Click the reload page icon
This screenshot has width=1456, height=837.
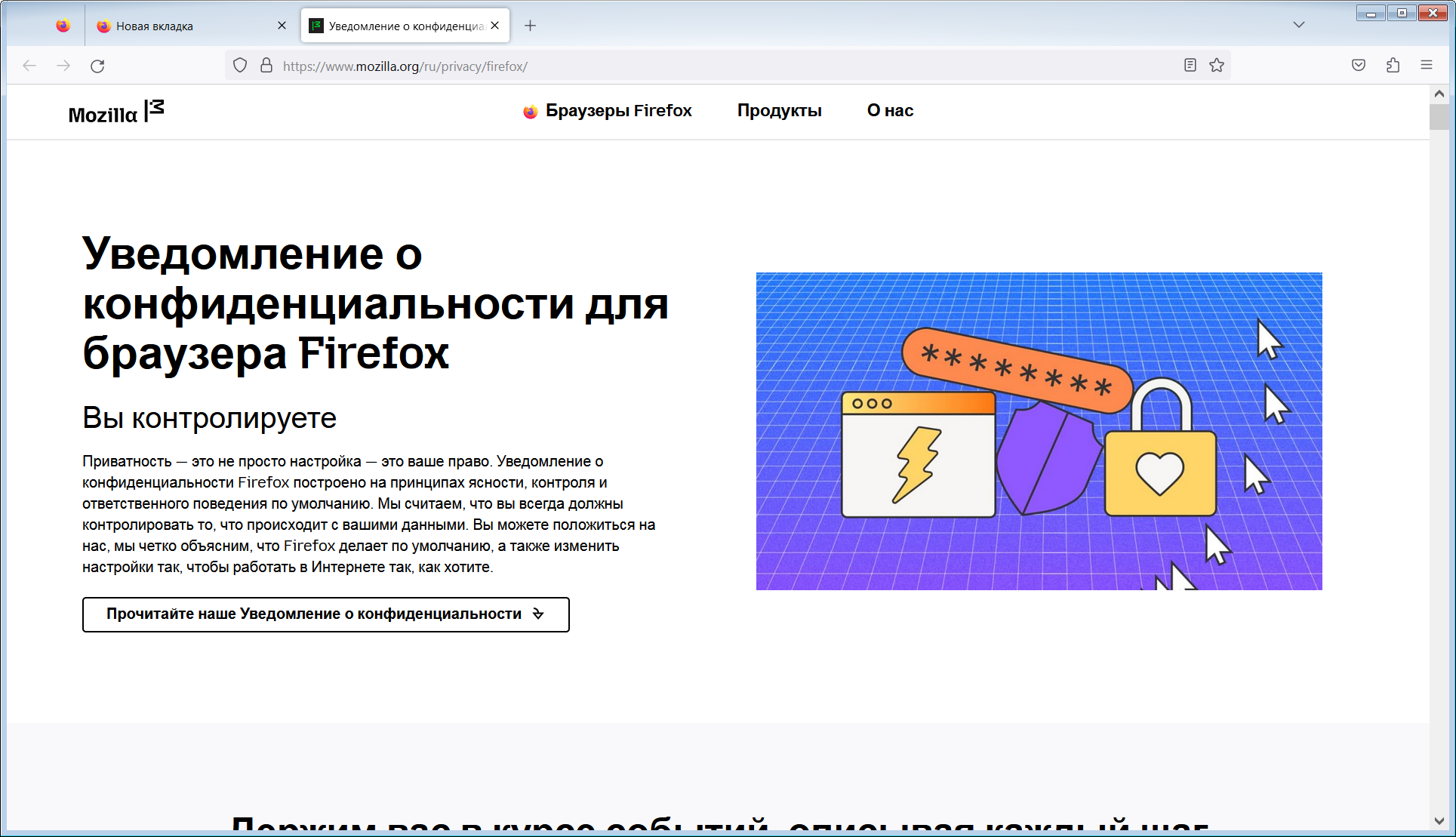coord(97,66)
